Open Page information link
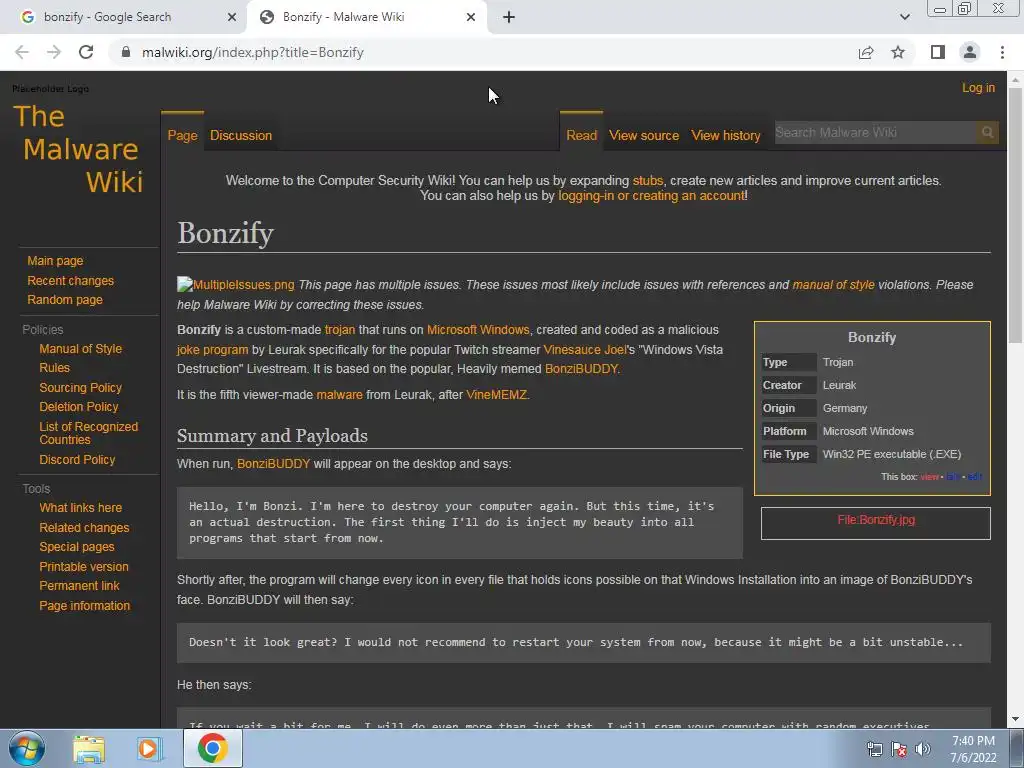Screen dimensions: 1024x768 84,605
